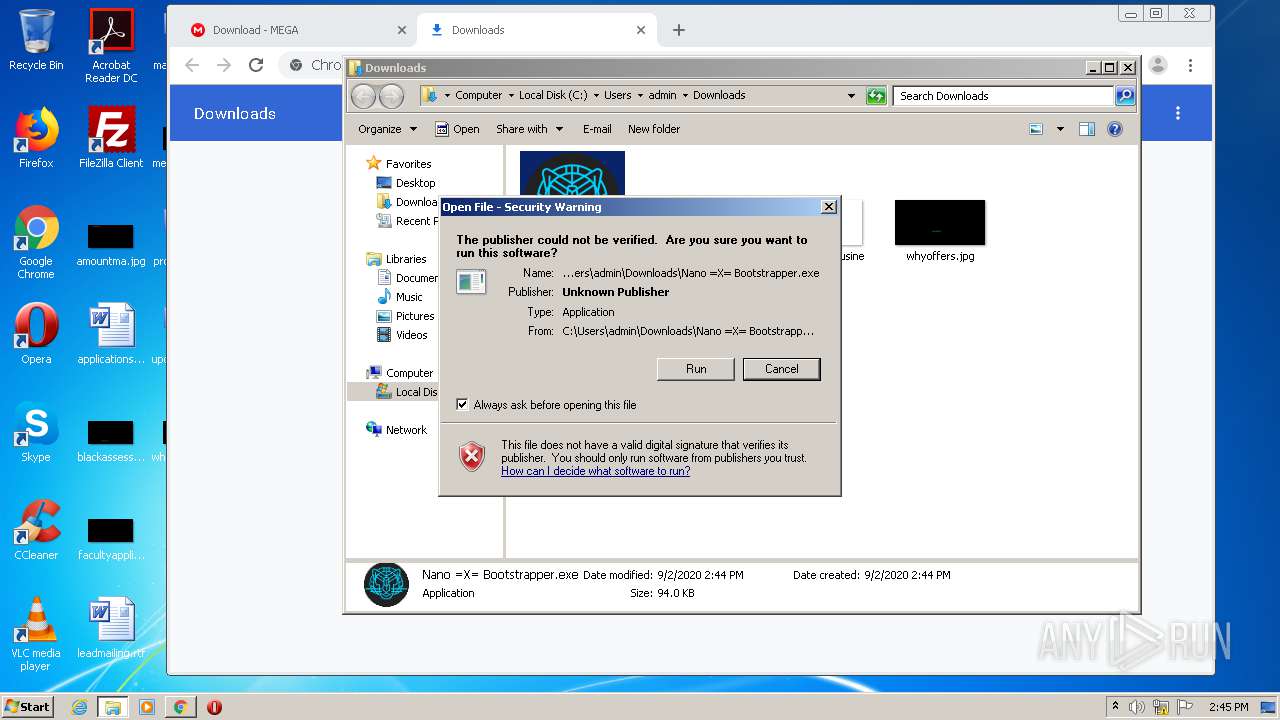Close the Open File Security Warning dialog
The width and height of the screenshot is (1280, 720).
(828, 207)
